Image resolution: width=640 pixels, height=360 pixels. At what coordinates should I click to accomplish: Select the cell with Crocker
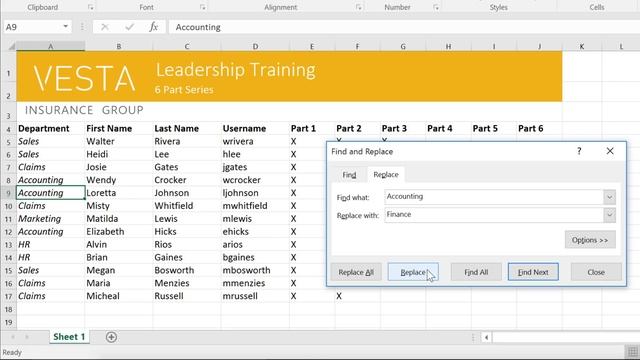(187, 180)
